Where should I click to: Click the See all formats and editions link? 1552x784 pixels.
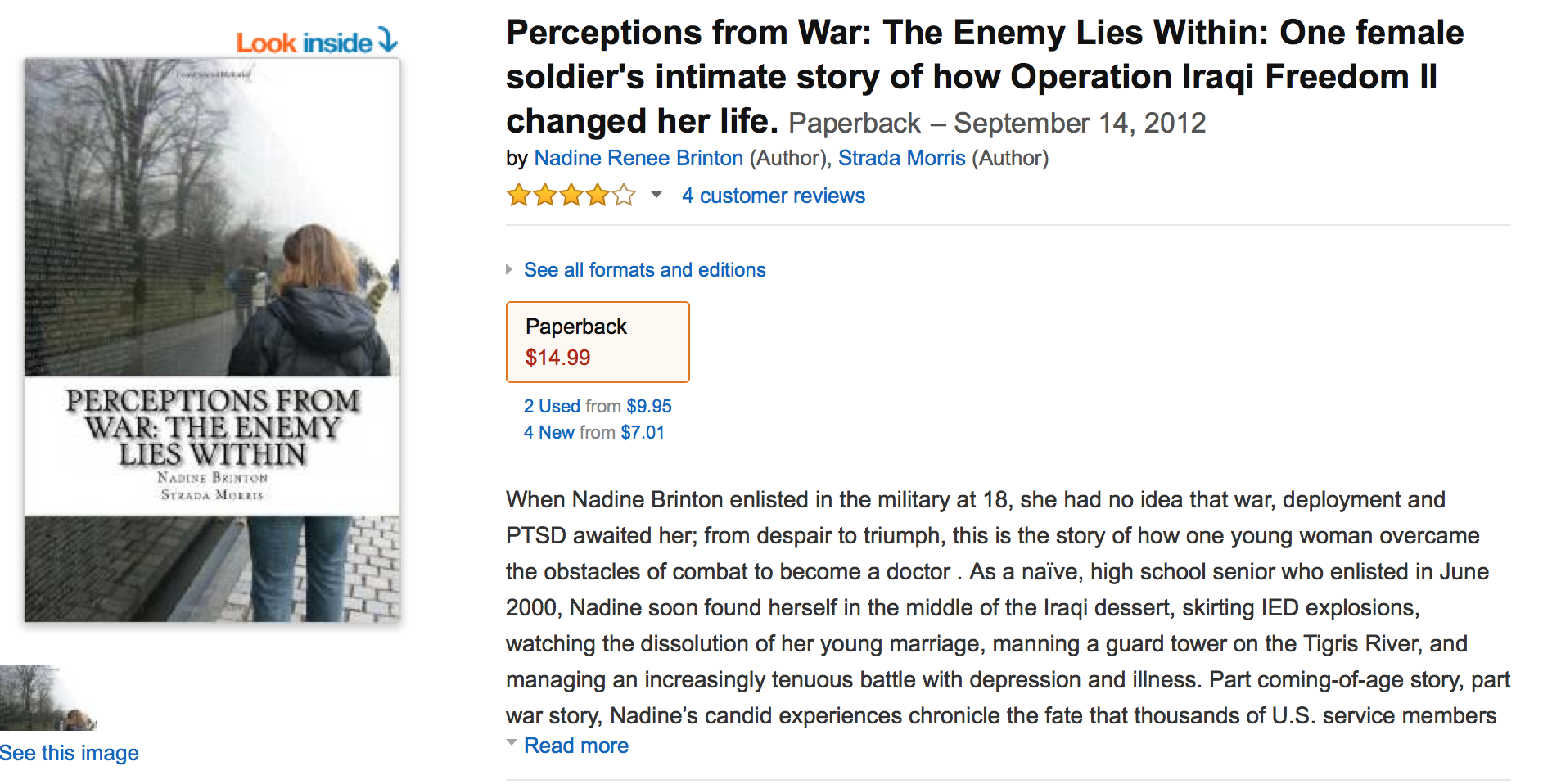(644, 270)
